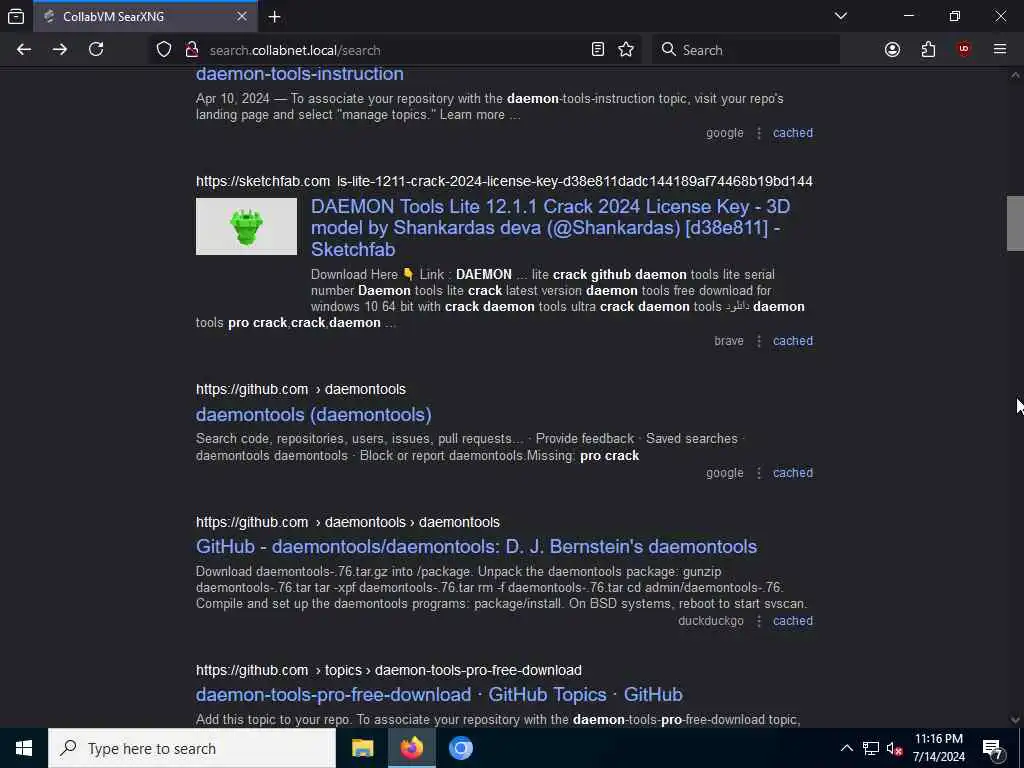Close the CollabVM SearXNG tab
This screenshot has height=768, width=1024.
point(242,16)
